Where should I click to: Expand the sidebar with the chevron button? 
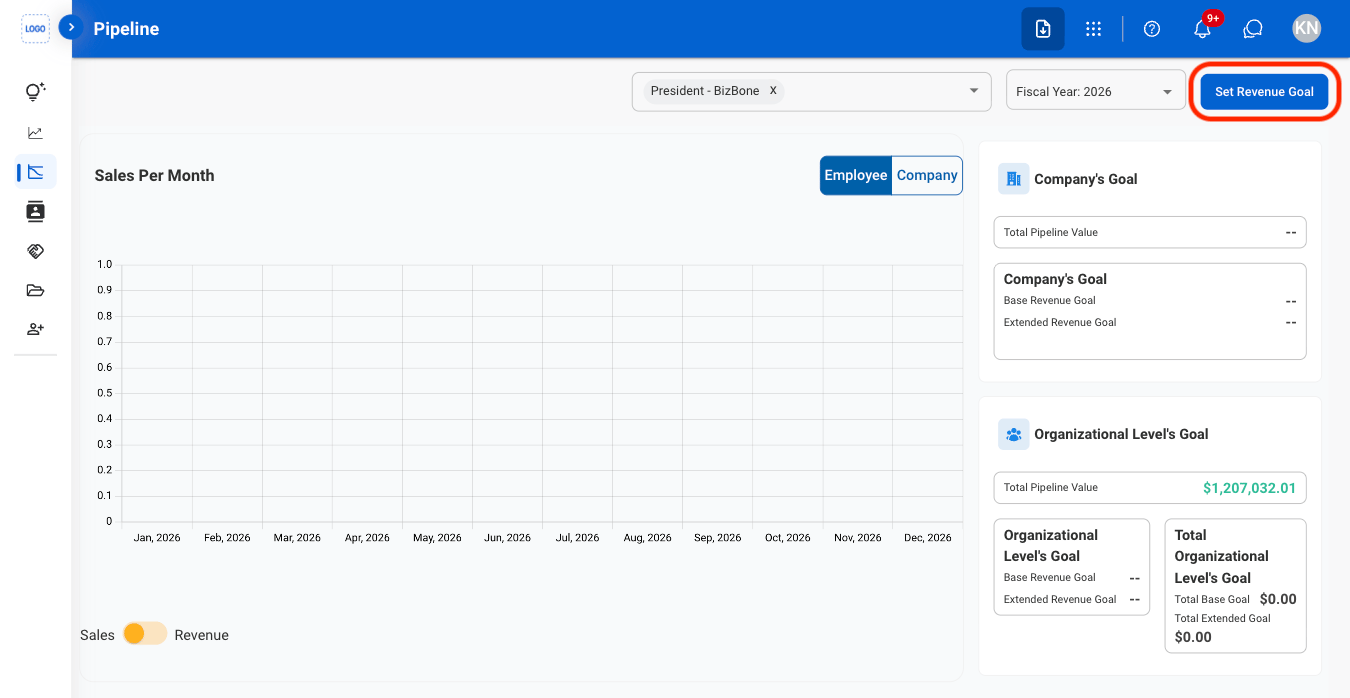pos(70,27)
